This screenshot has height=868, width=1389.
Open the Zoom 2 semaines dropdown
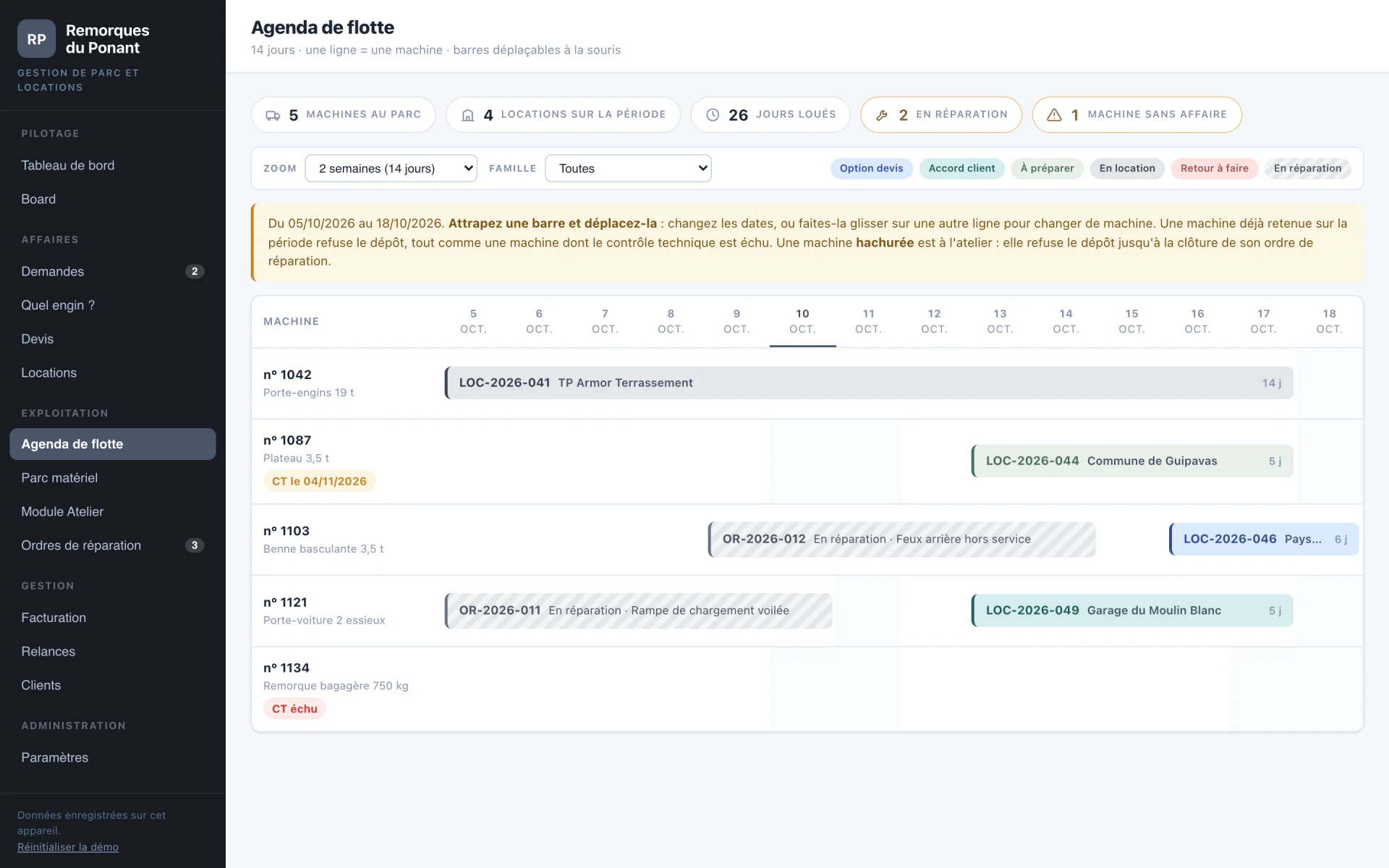click(391, 169)
